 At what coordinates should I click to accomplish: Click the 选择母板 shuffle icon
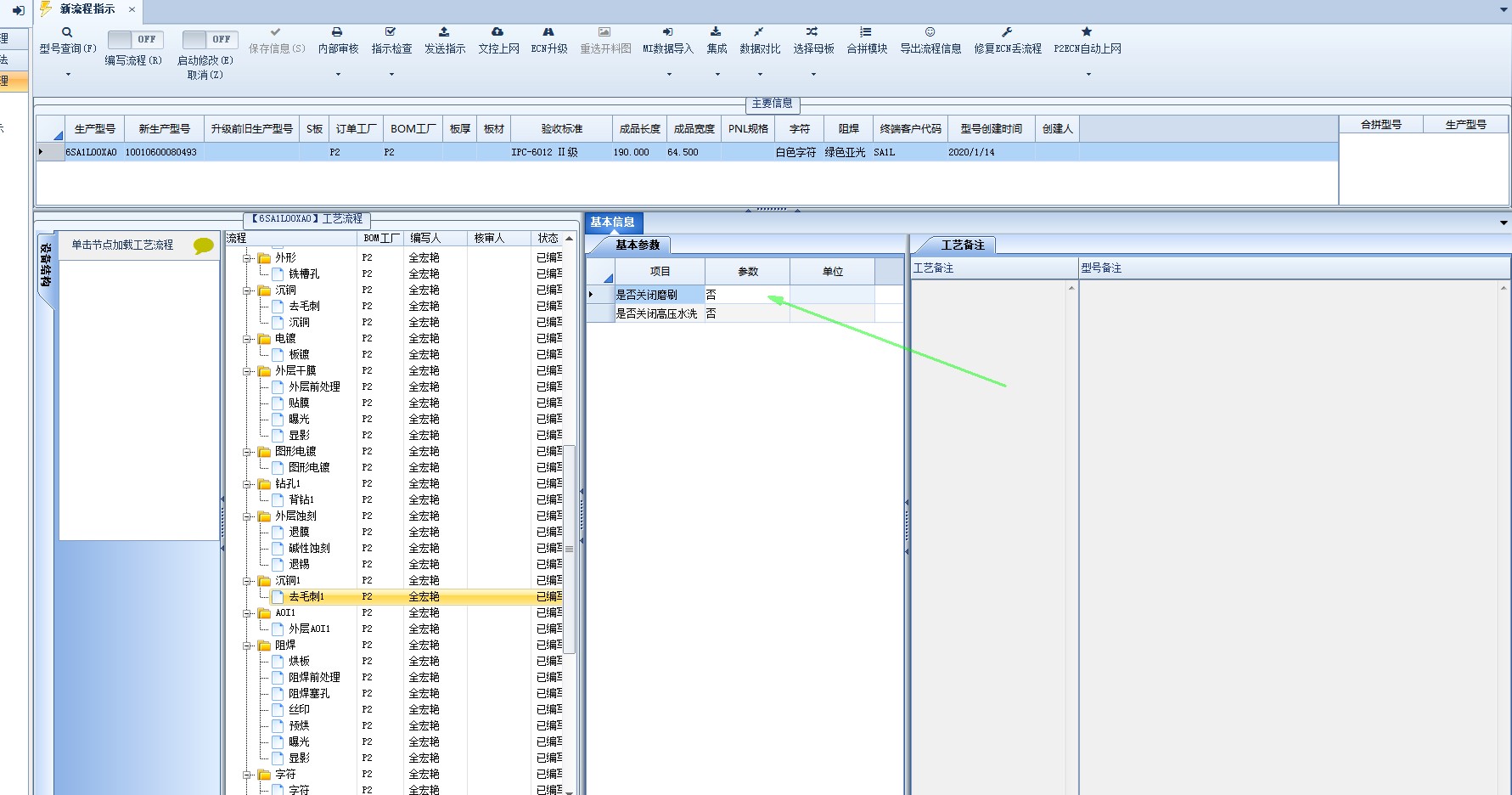(x=812, y=32)
